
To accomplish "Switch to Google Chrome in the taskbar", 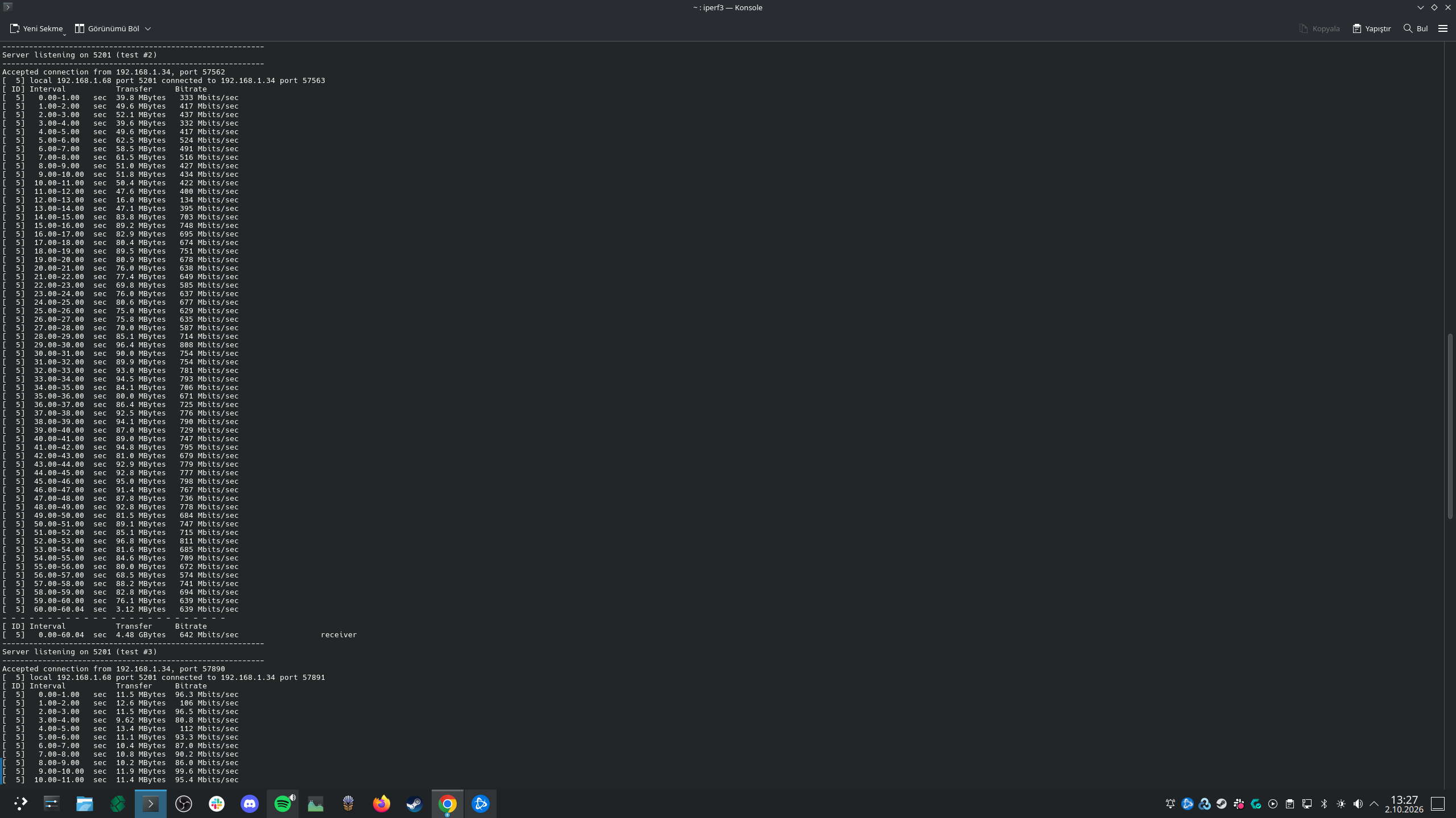I will coord(448,803).
